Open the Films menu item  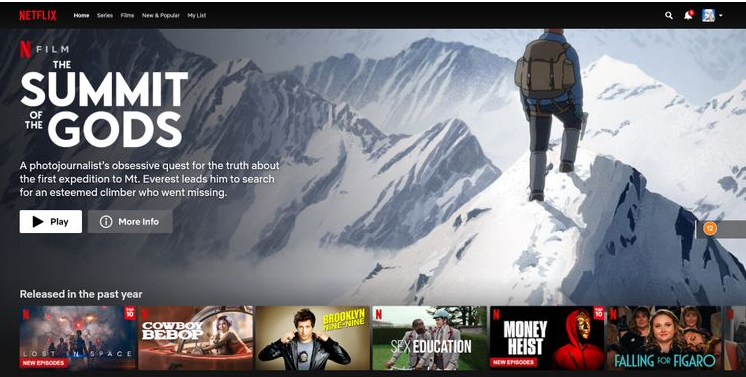pyautogui.click(x=127, y=15)
